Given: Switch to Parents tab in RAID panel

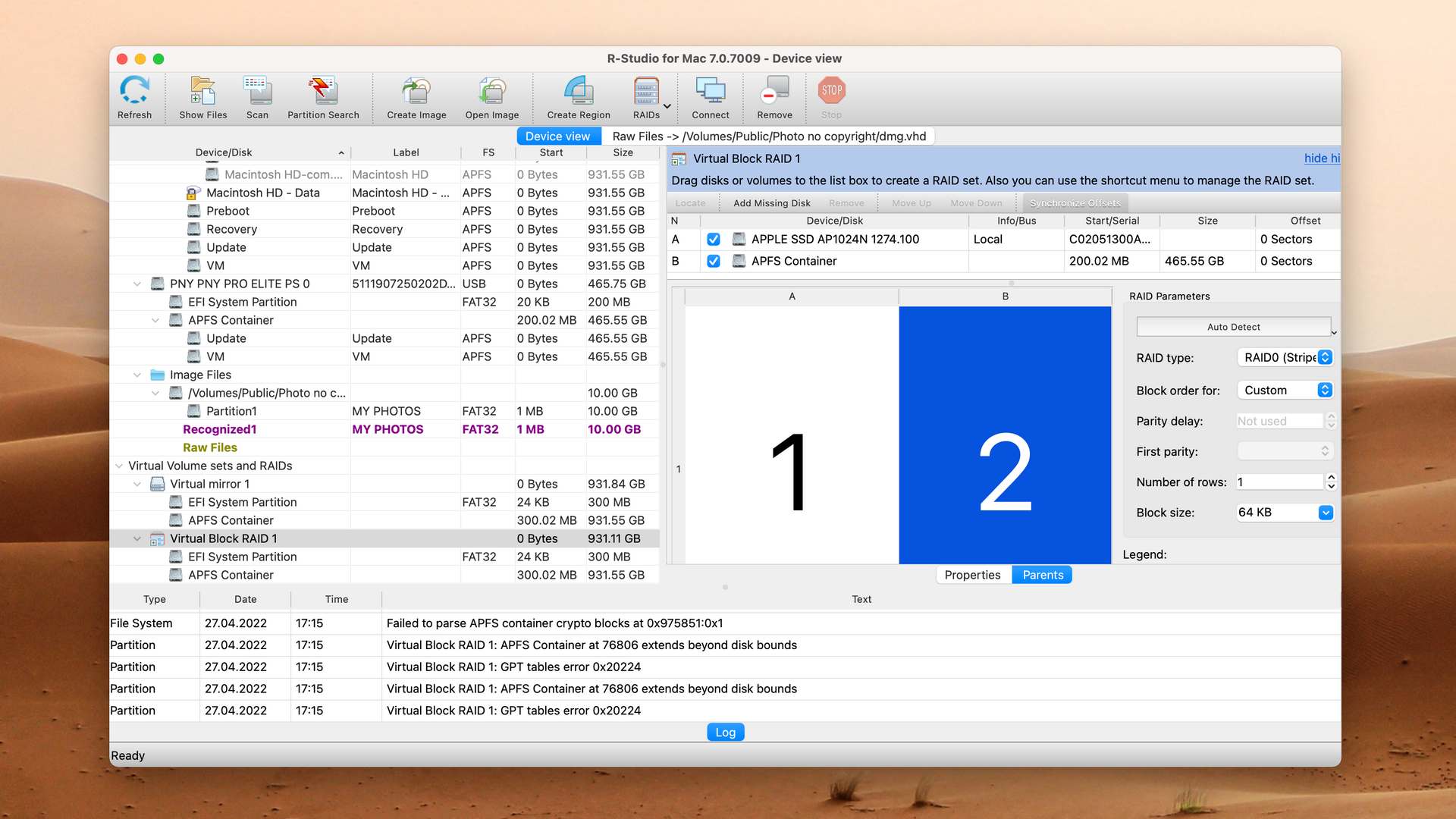Looking at the screenshot, I should [1043, 575].
